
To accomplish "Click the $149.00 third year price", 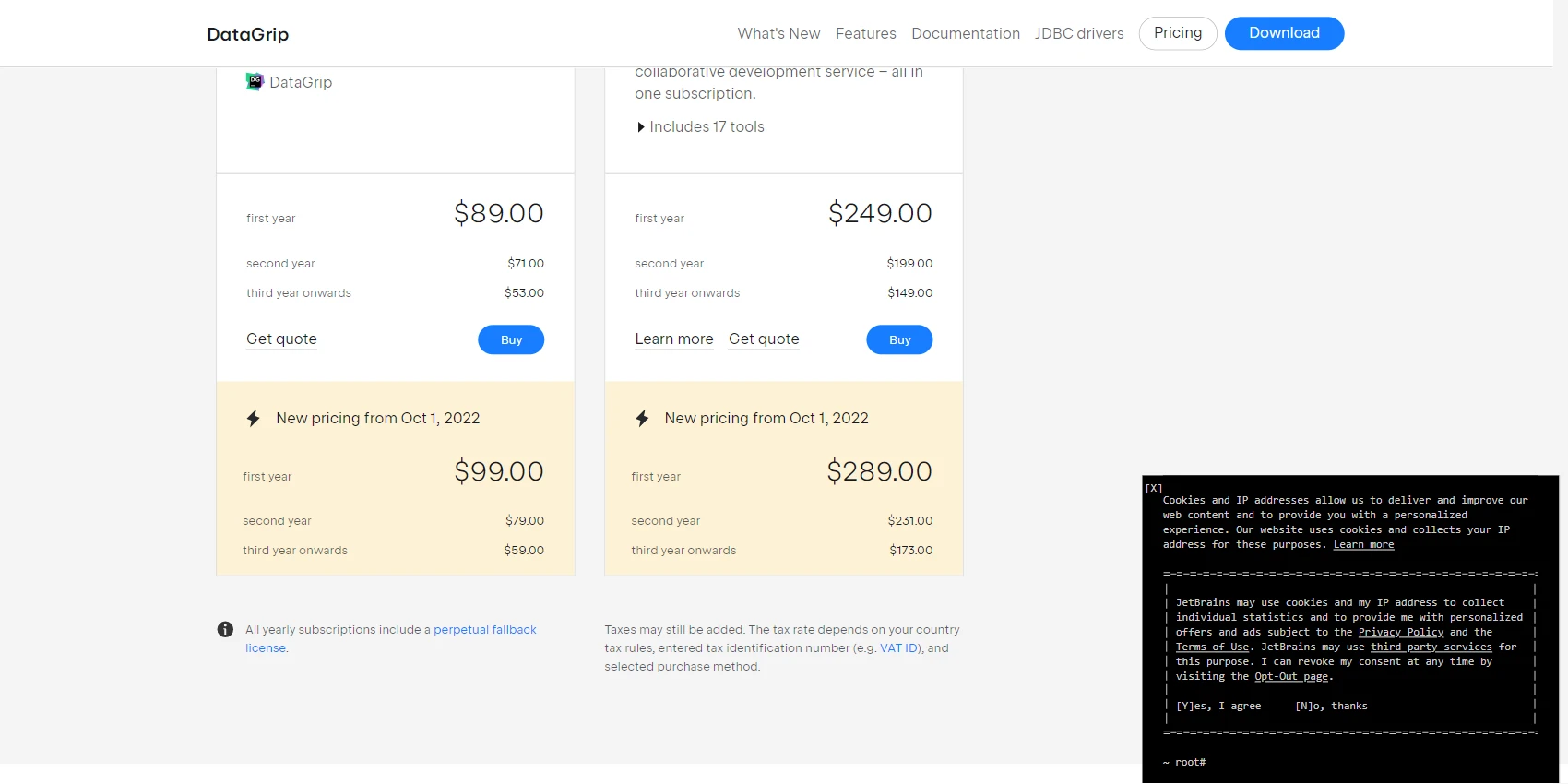I will (910, 293).
